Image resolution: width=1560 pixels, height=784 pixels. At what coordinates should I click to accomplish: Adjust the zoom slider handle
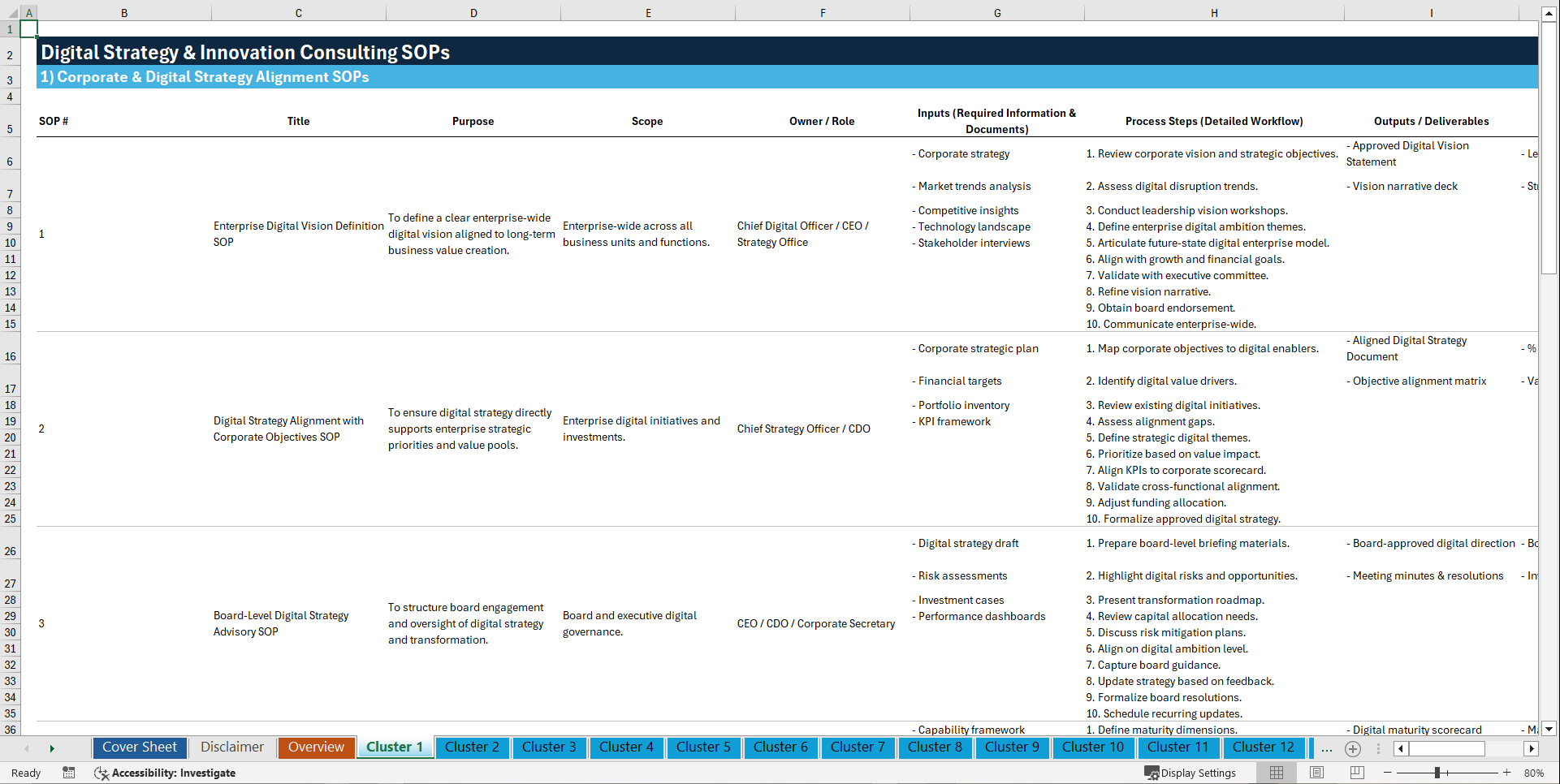click(x=1437, y=773)
